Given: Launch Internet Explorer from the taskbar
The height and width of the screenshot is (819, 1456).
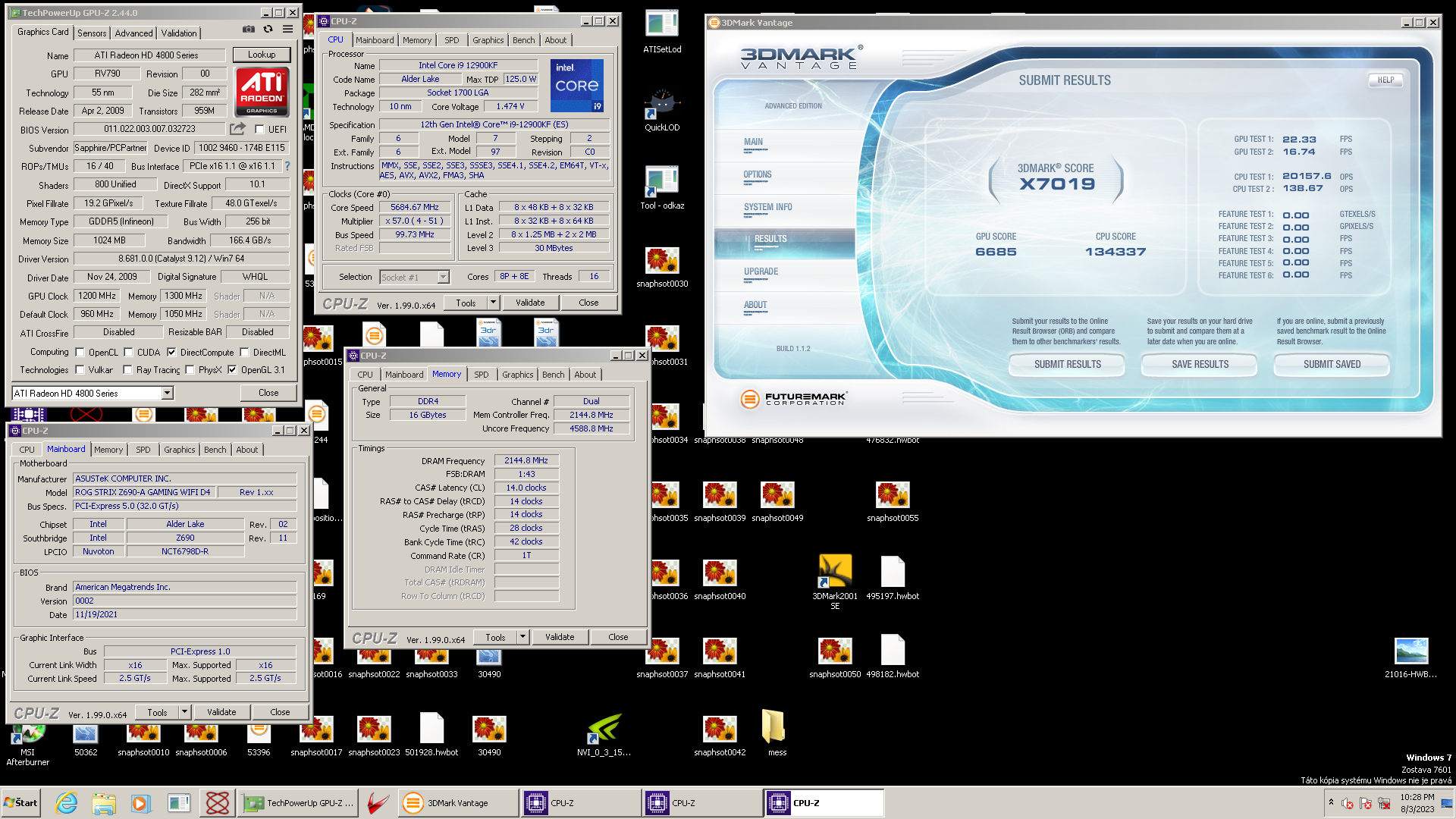Looking at the screenshot, I should 67,802.
